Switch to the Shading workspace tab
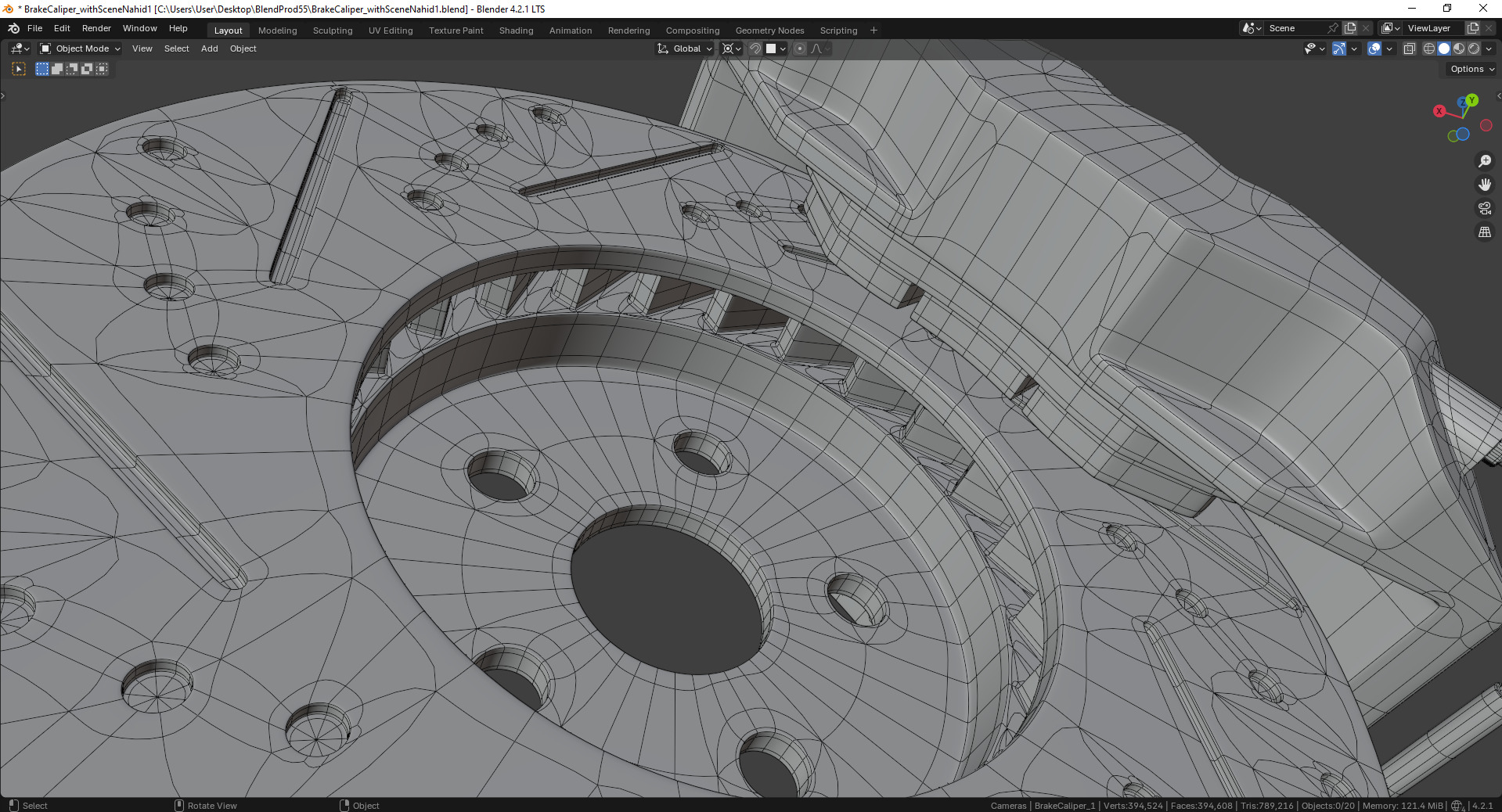Screen dimensions: 1502x812 [x=517, y=31]
